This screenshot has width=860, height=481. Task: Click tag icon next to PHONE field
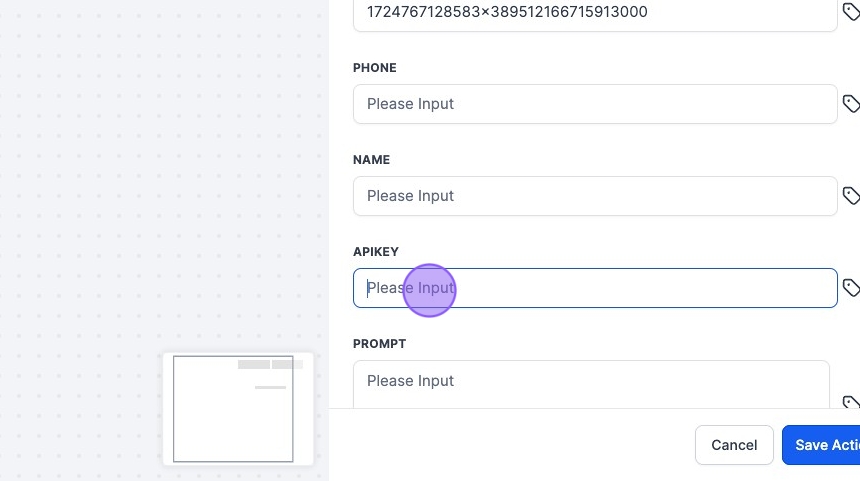(x=851, y=104)
